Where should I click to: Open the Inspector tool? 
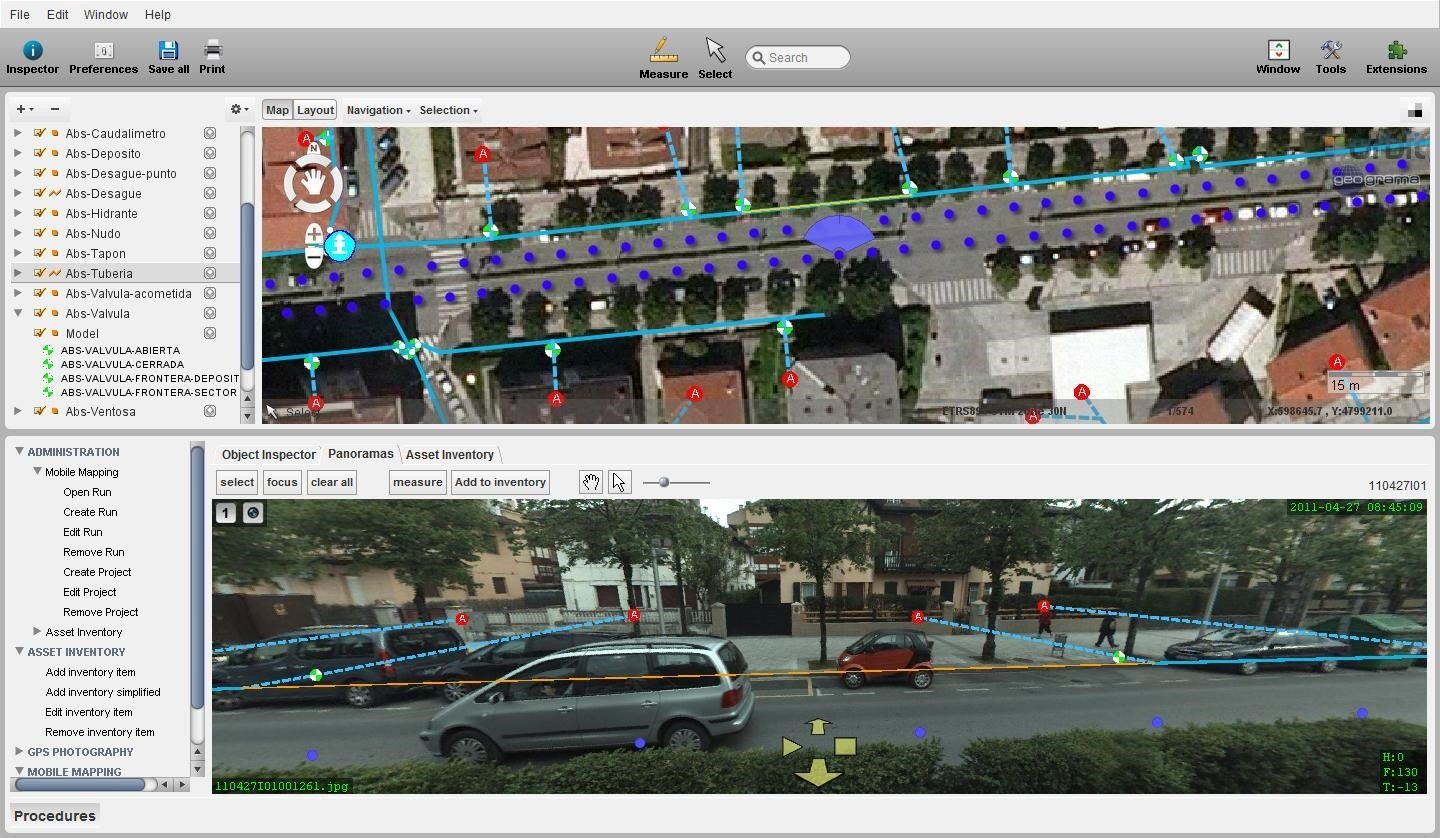tap(32, 57)
